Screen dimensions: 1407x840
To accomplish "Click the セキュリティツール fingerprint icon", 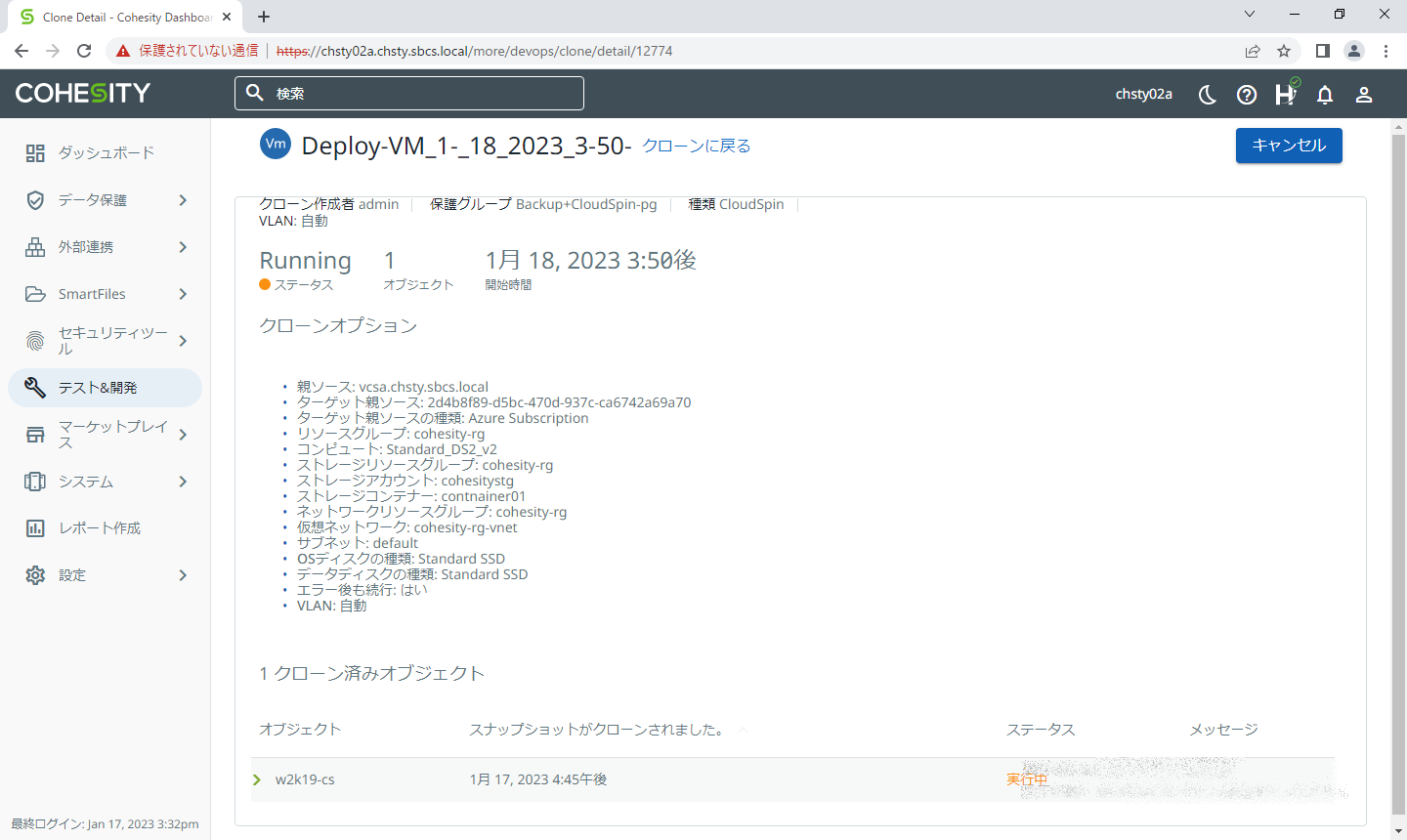I will (x=35, y=341).
